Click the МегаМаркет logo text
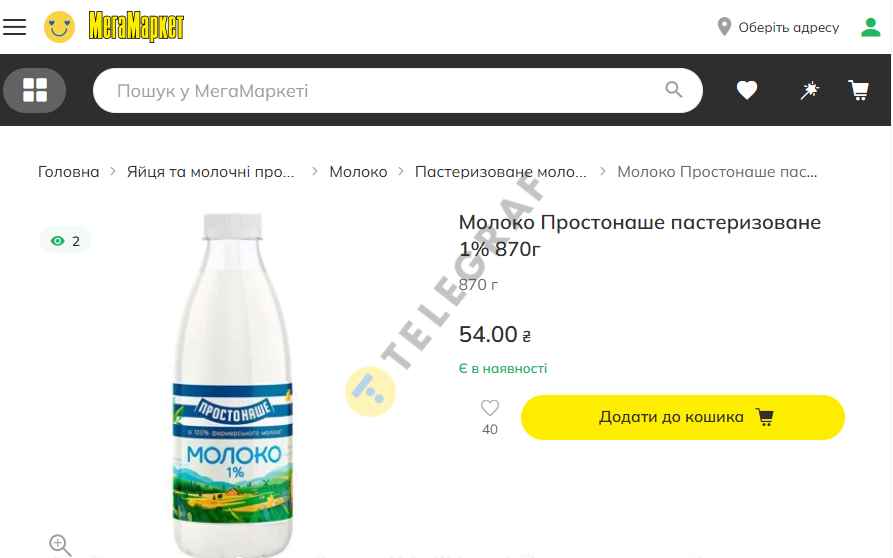This screenshot has height=558, width=893. (x=136, y=27)
